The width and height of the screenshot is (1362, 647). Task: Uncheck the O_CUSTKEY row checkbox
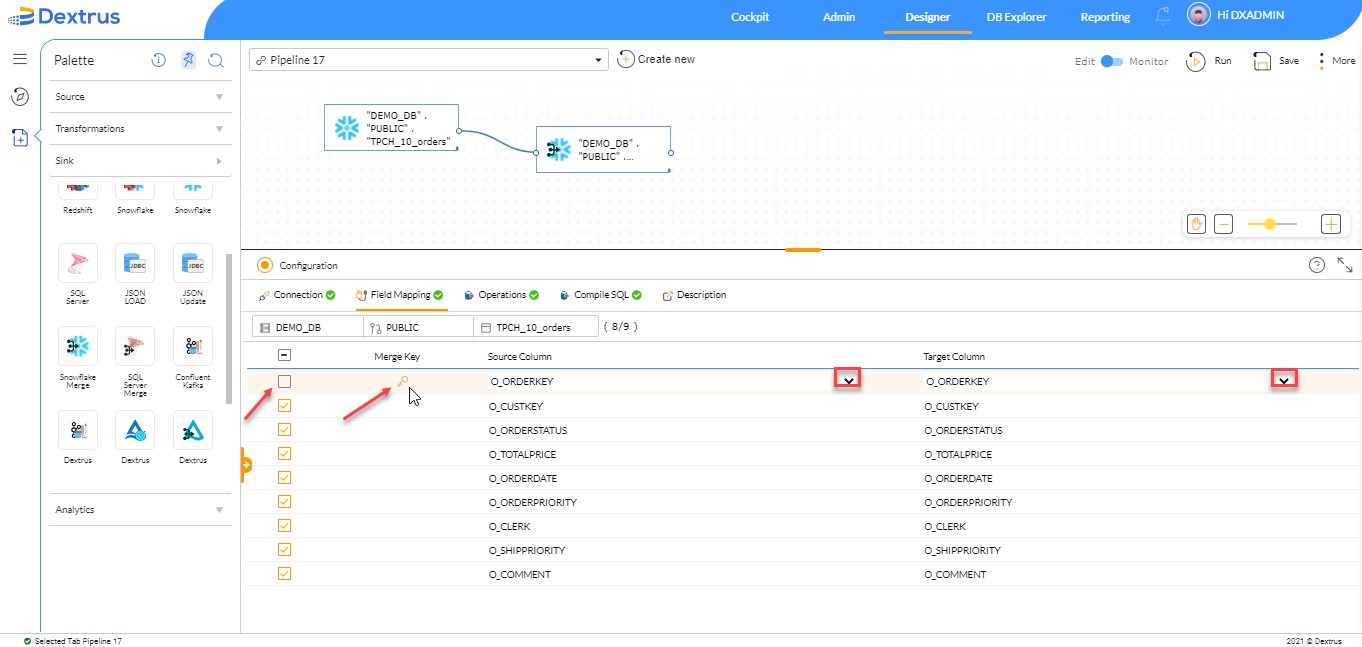pos(285,406)
